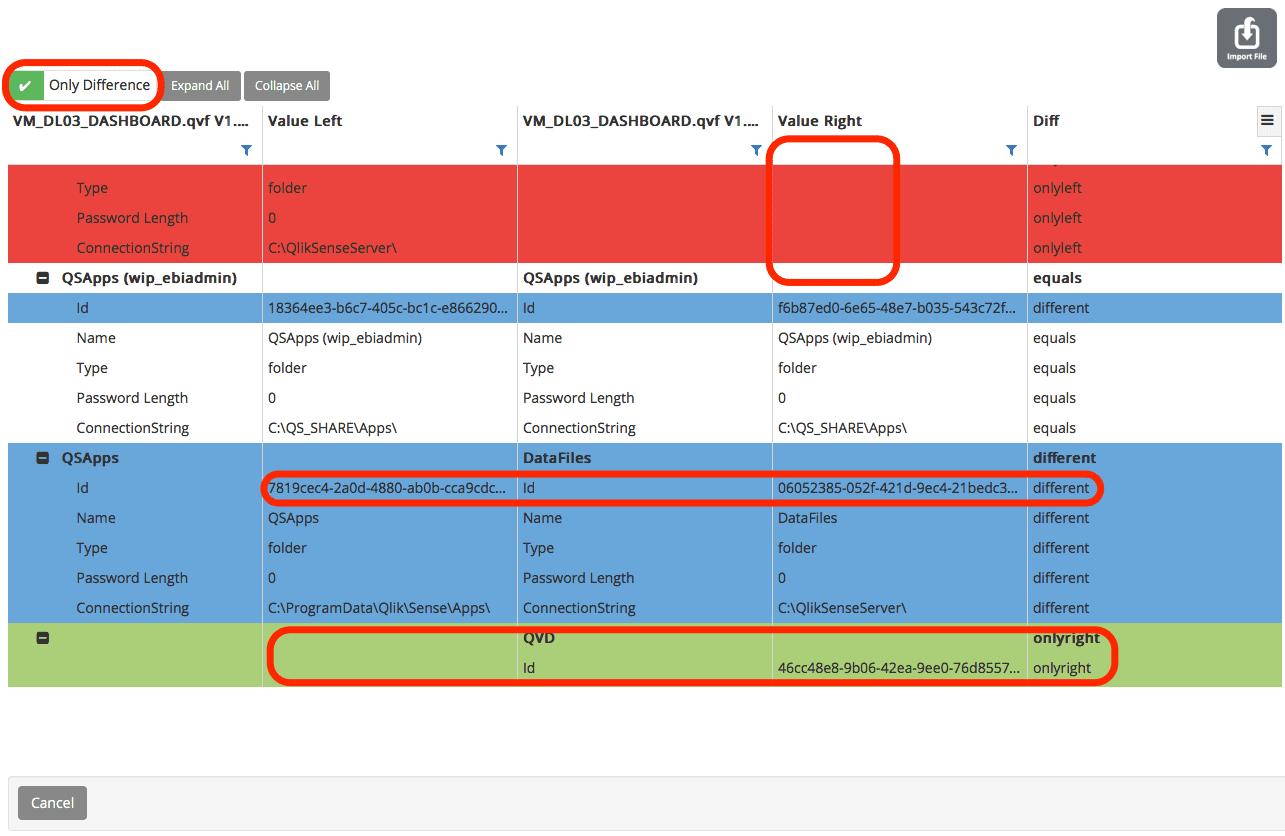Sort by the Diff column header
This screenshot has width=1285, height=836.
tap(1046, 121)
